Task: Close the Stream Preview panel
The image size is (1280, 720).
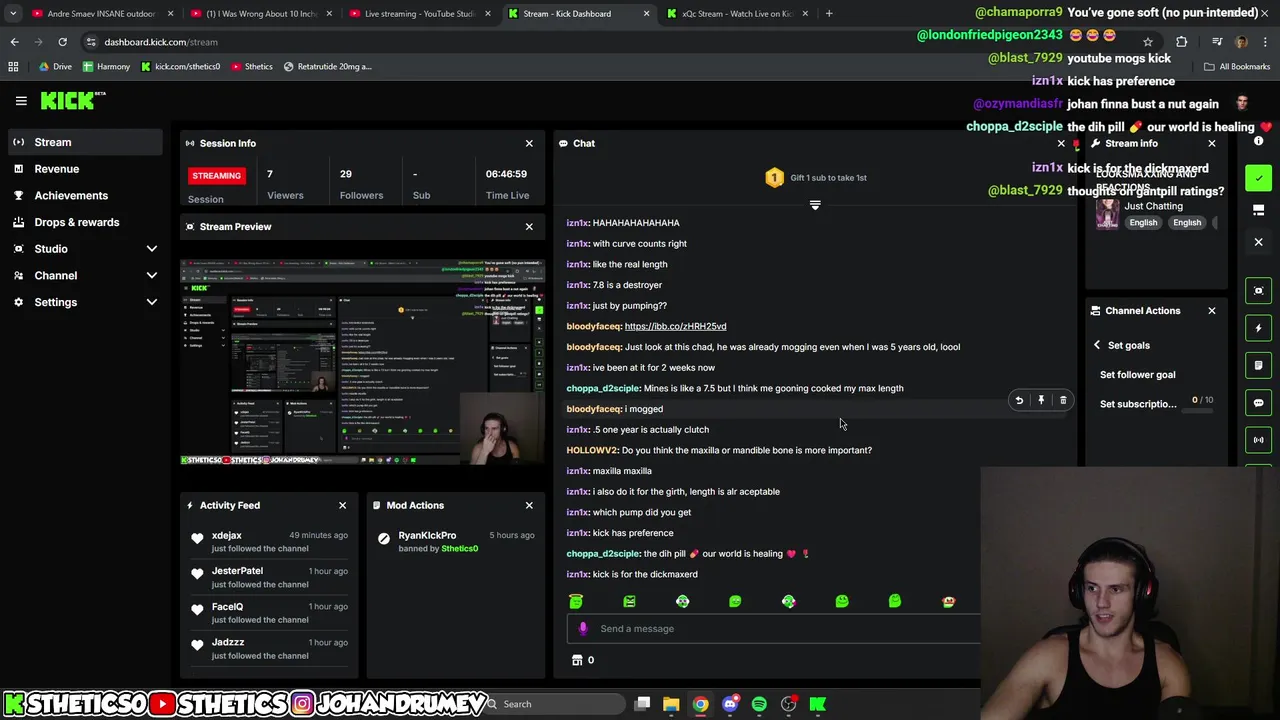Action: pyautogui.click(x=529, y=227)
